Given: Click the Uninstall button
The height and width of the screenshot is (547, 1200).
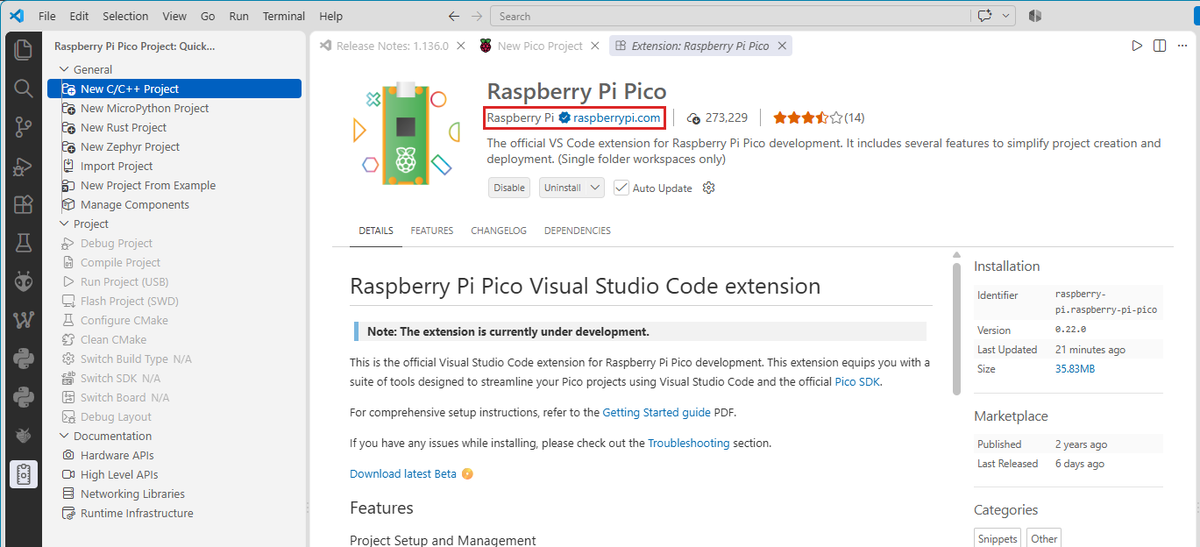Looking at the screenshot, I should [562, 188].
